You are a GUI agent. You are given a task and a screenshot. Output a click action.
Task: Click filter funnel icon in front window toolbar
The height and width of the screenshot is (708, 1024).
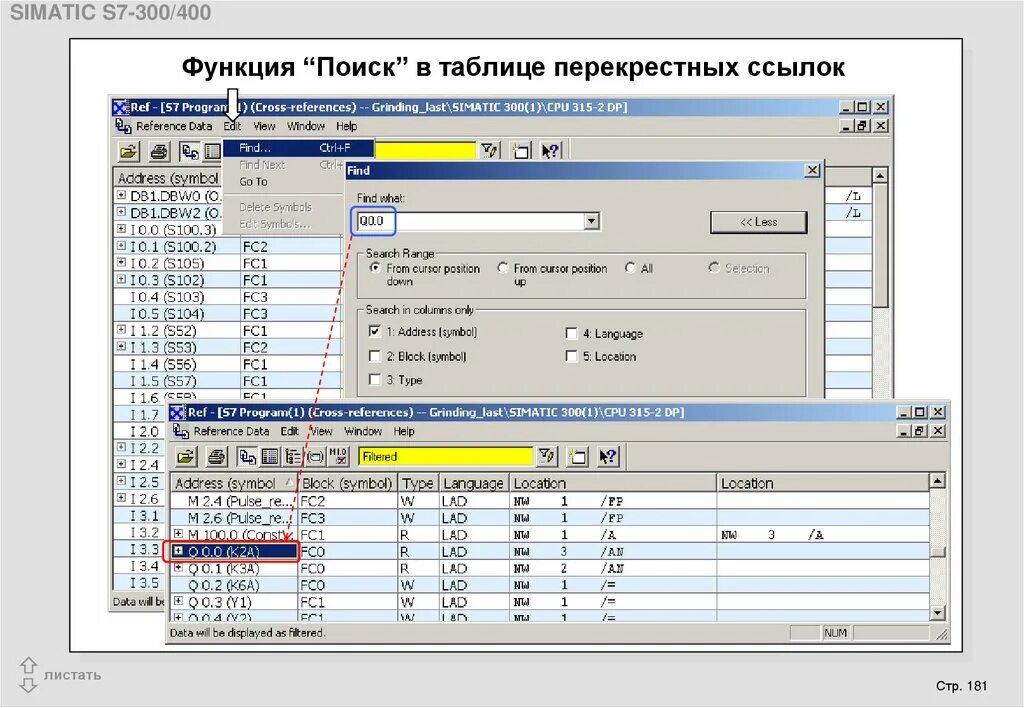(547, 456)
